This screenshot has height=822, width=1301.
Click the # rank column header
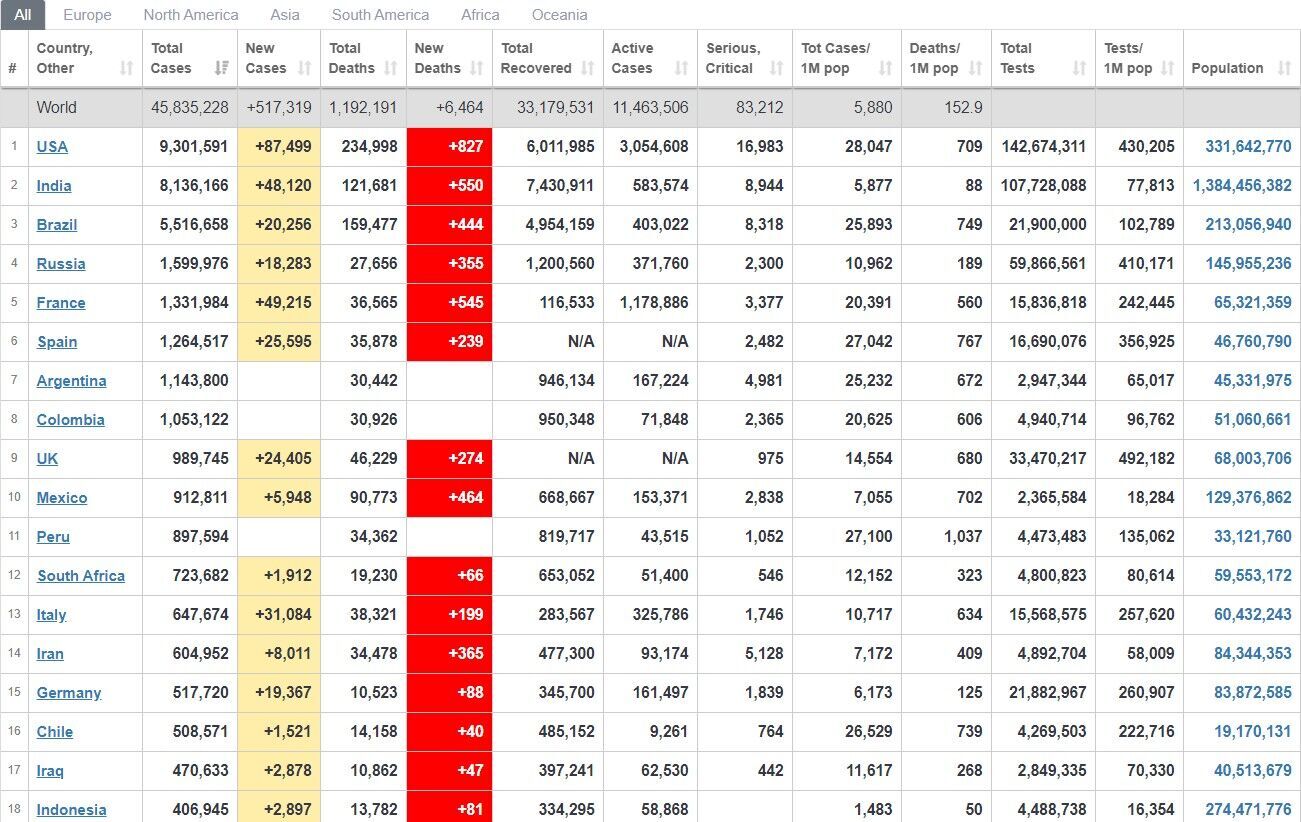pos(14,58)
